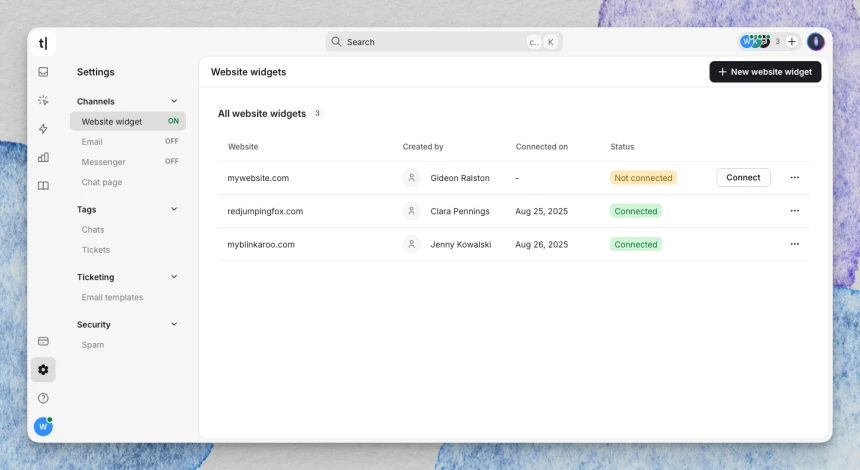860x470 pixels.
Task: Open the book knowledge base icon
Action: tap(43, 186)
